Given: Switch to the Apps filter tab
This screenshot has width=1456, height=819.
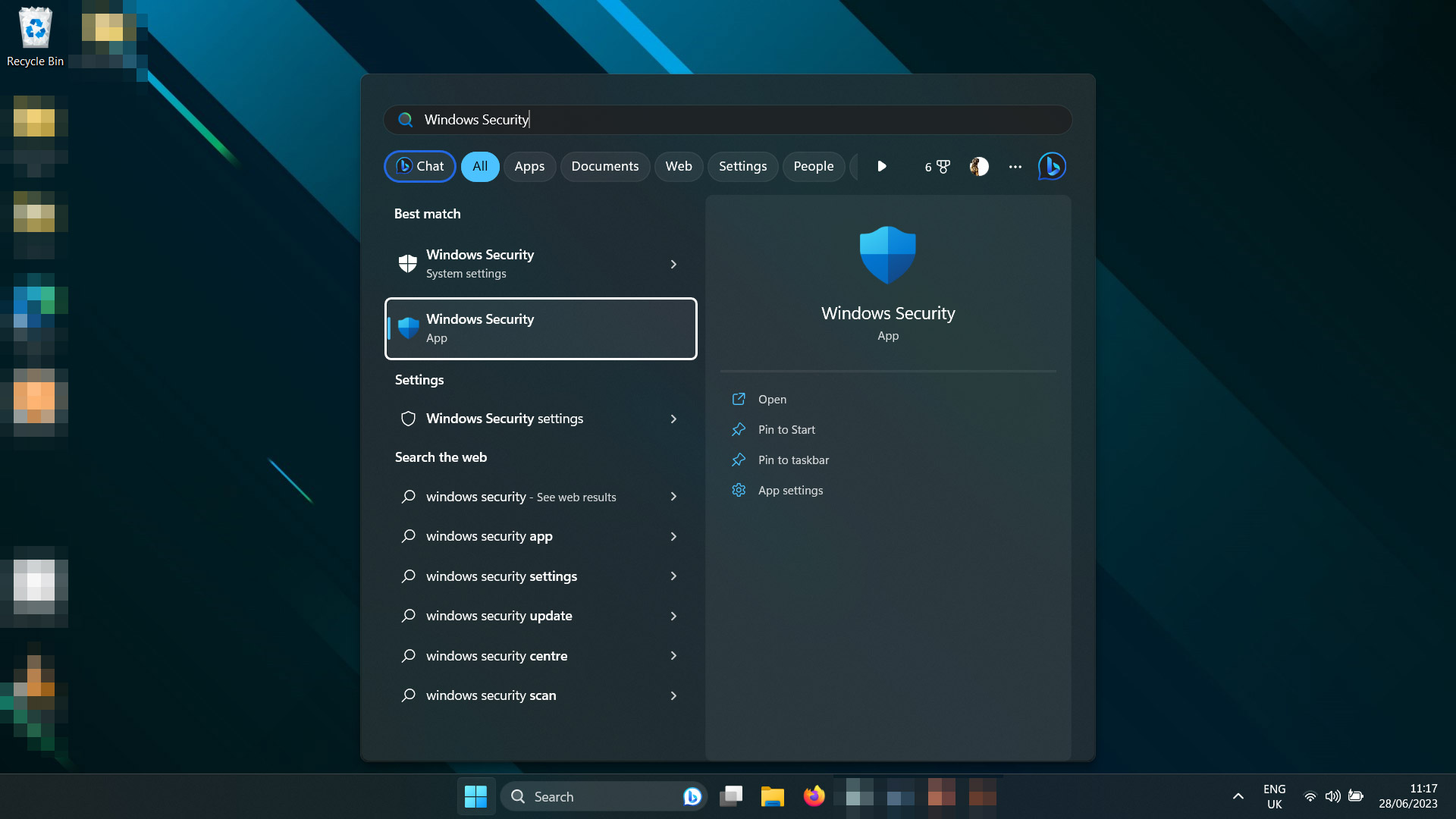Looking at the screenshot, I should pyautogui.click(x=529, y=166).
